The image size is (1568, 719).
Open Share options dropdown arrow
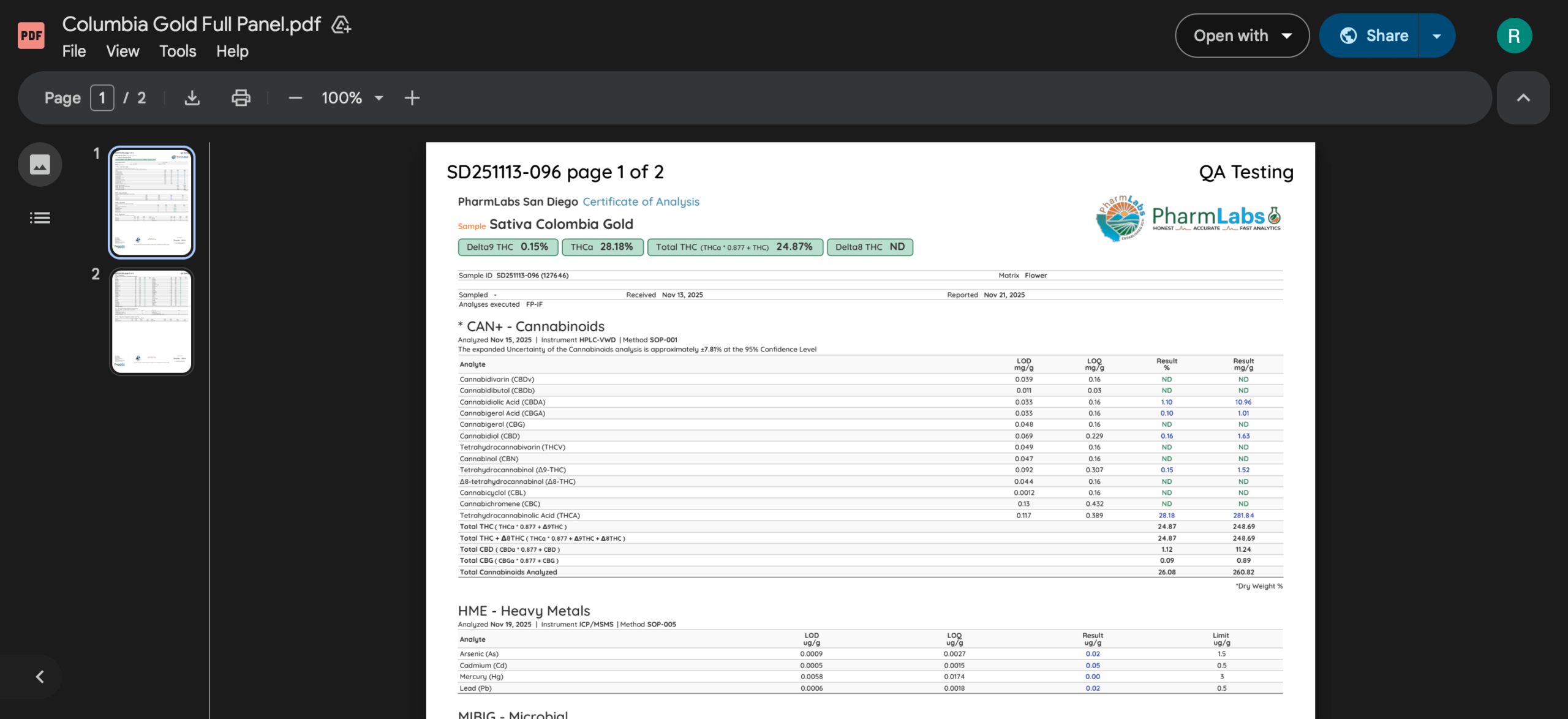(x=1437, y=36)
